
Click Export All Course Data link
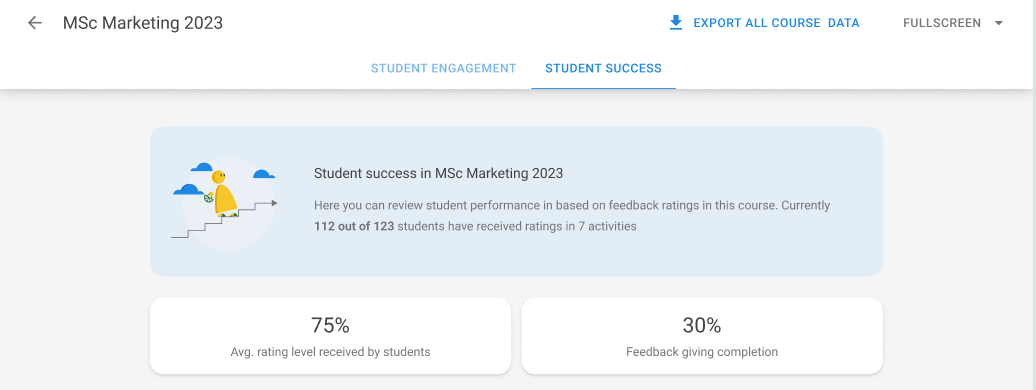click(x=776, y=23)
